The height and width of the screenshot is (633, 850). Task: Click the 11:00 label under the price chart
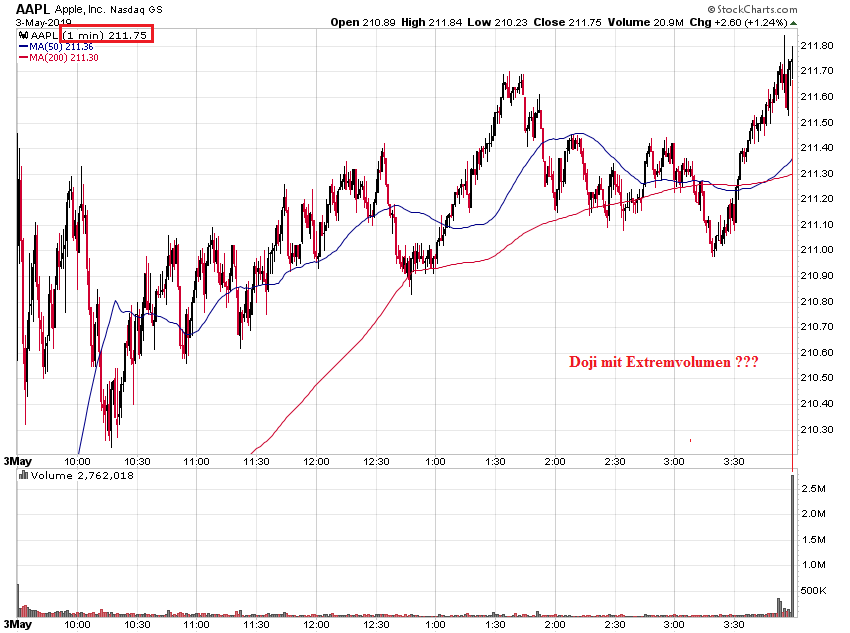196,461
